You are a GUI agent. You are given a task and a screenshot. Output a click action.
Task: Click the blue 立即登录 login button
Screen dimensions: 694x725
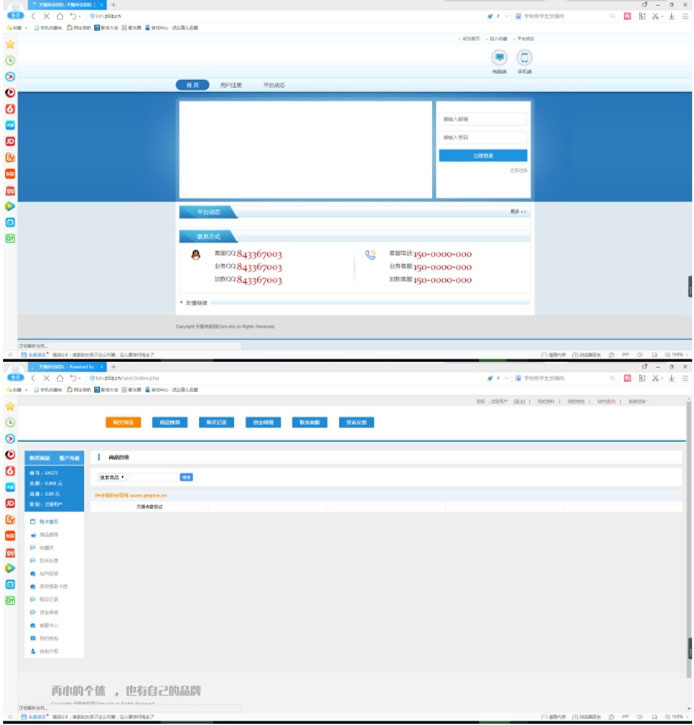483,156
